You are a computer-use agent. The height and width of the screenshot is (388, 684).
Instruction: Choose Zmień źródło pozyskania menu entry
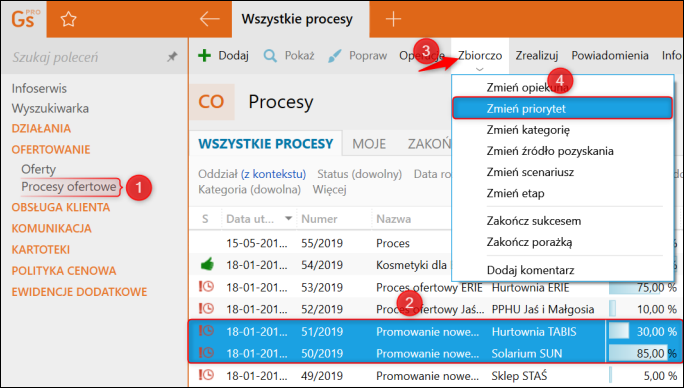pos(563,151)
